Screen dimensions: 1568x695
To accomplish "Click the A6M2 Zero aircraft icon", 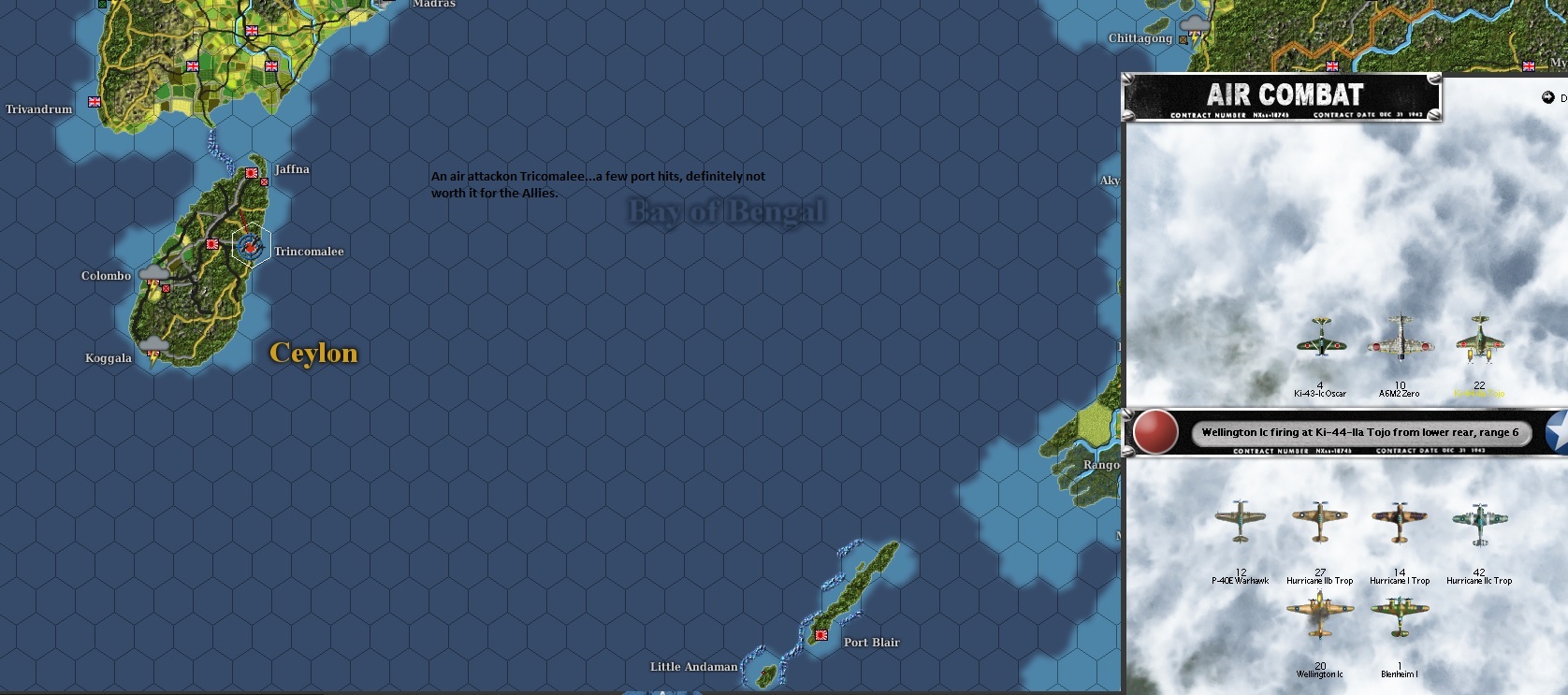I will coord(1400,340).
